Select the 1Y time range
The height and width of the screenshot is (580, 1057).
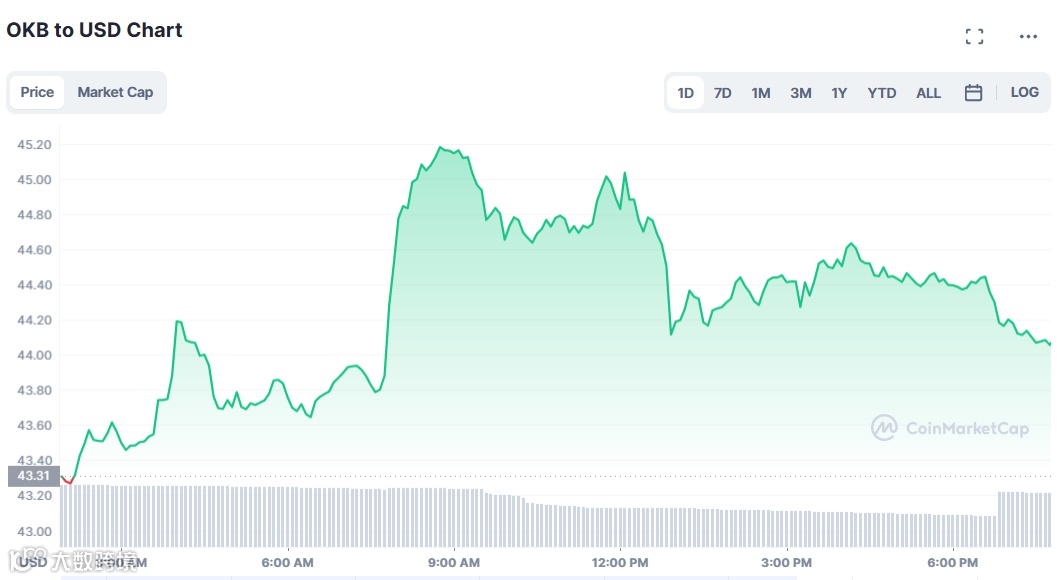click(x=839, y=93)
